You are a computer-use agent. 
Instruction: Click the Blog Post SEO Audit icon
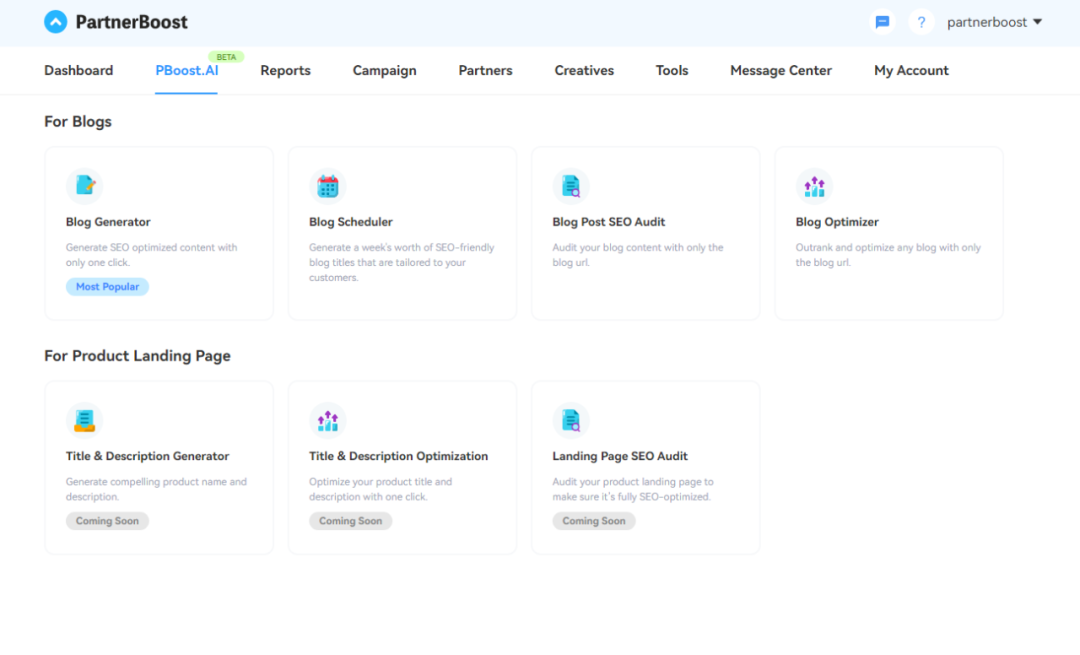(571, 186)
